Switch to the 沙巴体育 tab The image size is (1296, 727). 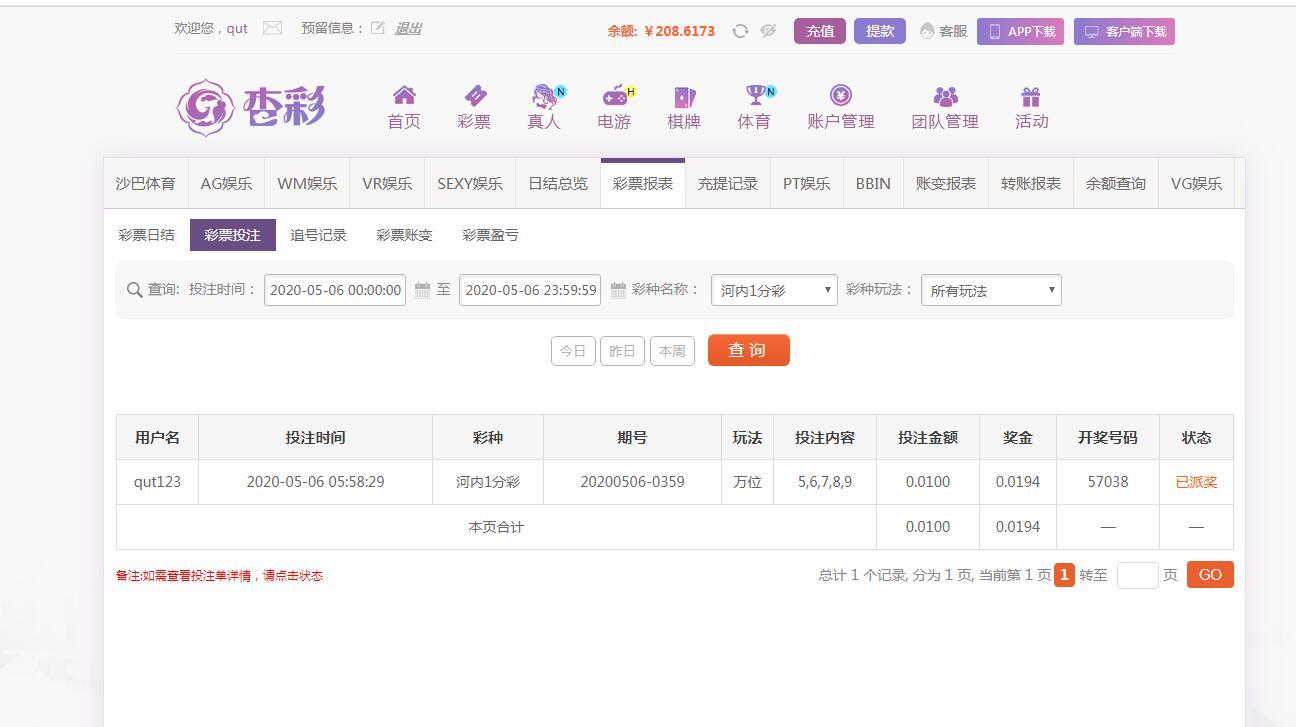145,183
